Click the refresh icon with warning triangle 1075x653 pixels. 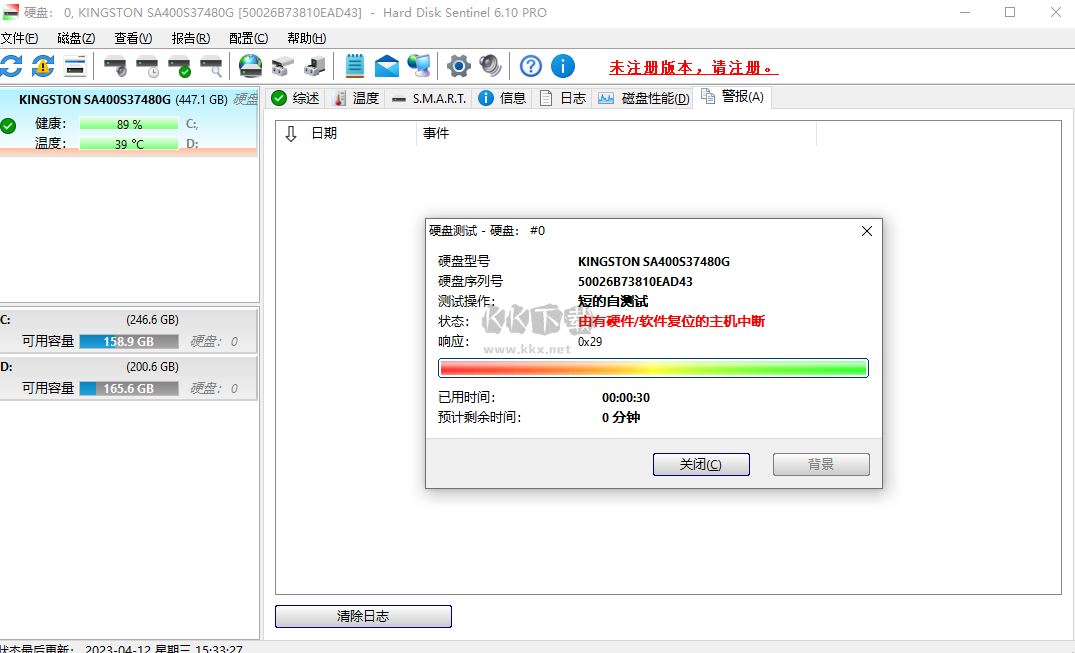point(43,67)
